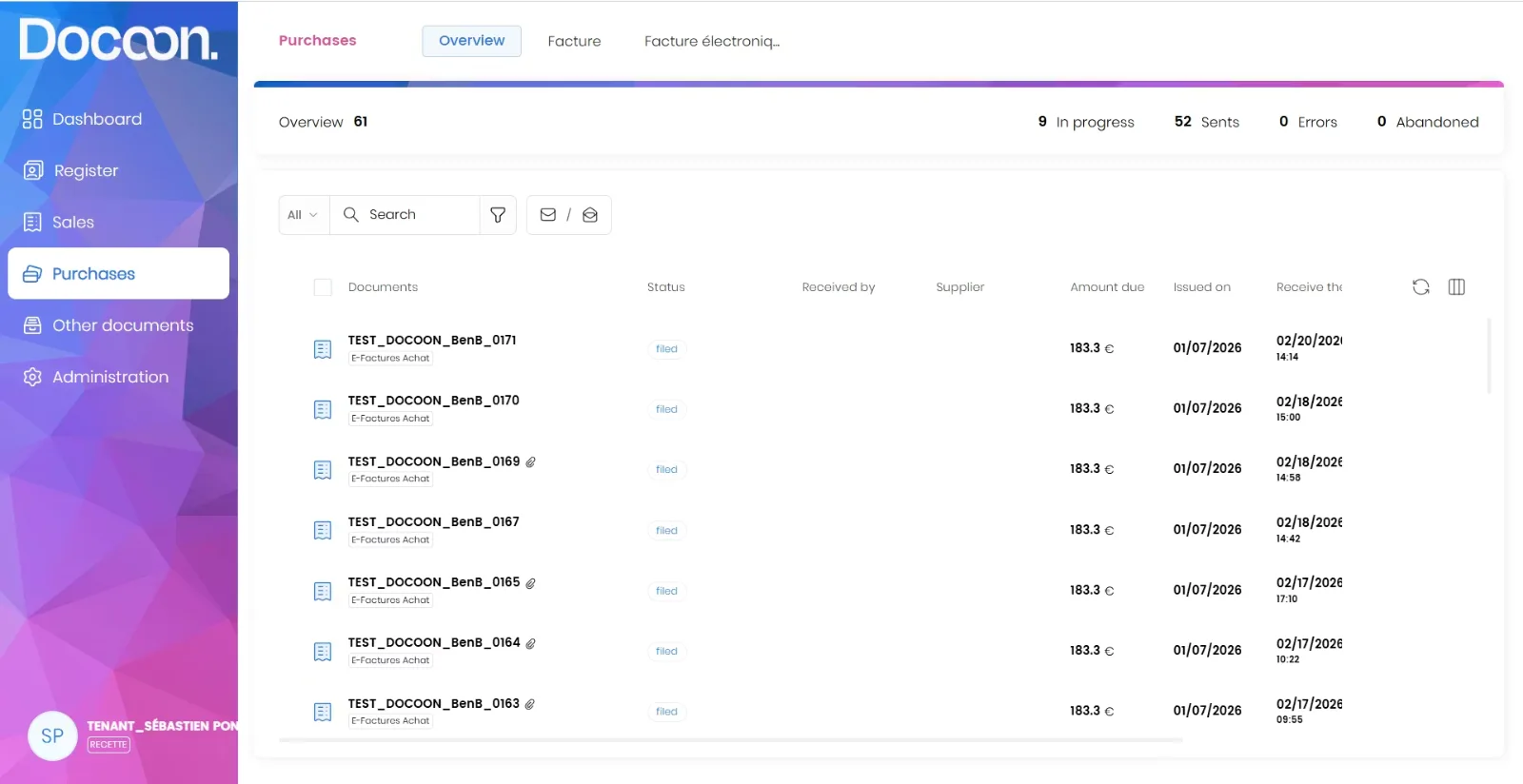Viewport: 1523px width, 784px height.
Task: Click the SP user avatar
Action: click(52, 735)
